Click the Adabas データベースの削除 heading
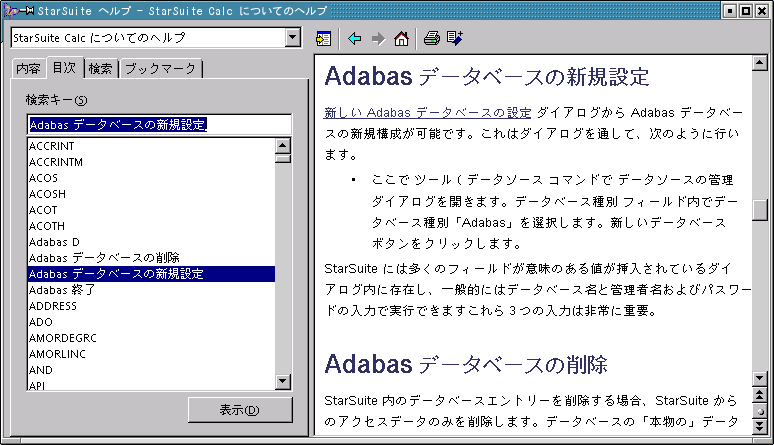774x445 pixels. (x=465, y=365)
